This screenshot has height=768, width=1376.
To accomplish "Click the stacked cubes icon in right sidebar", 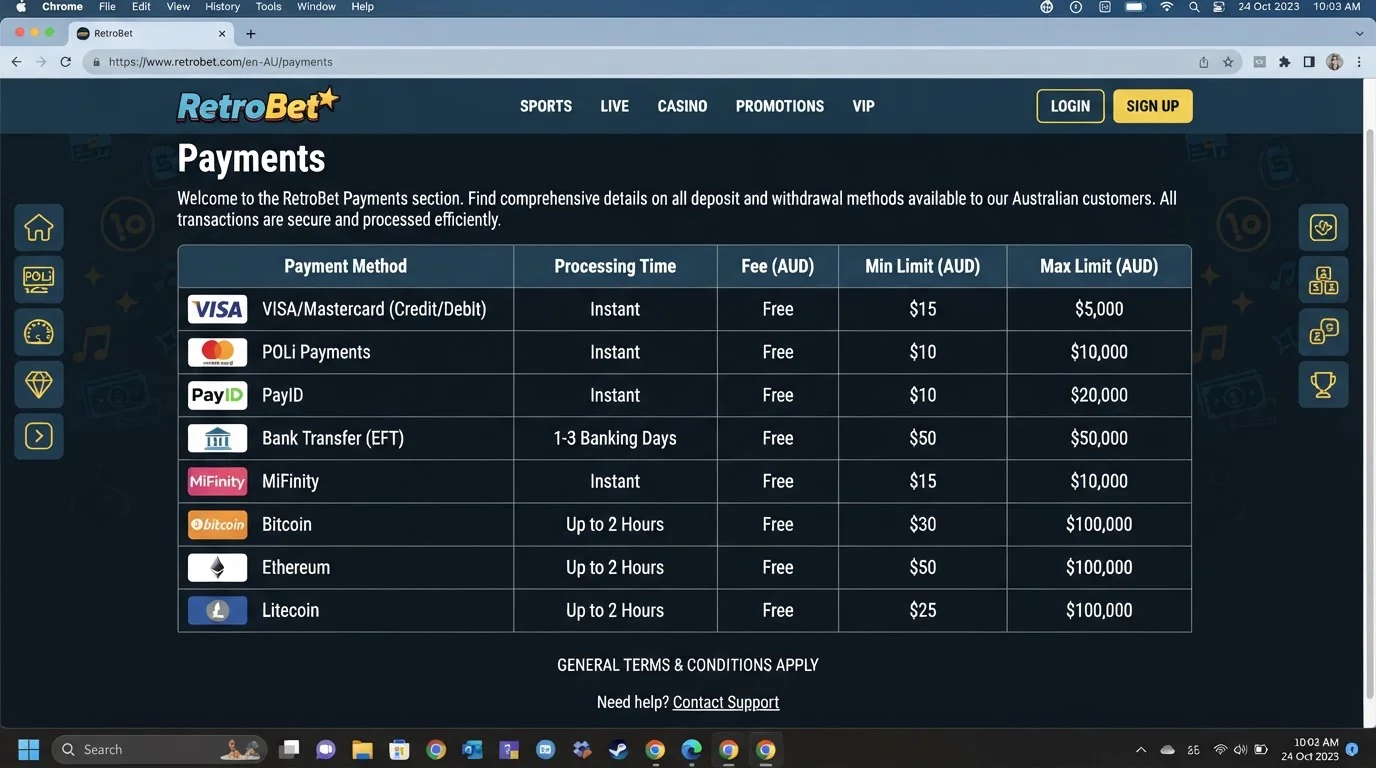I will pos(1323,280).
